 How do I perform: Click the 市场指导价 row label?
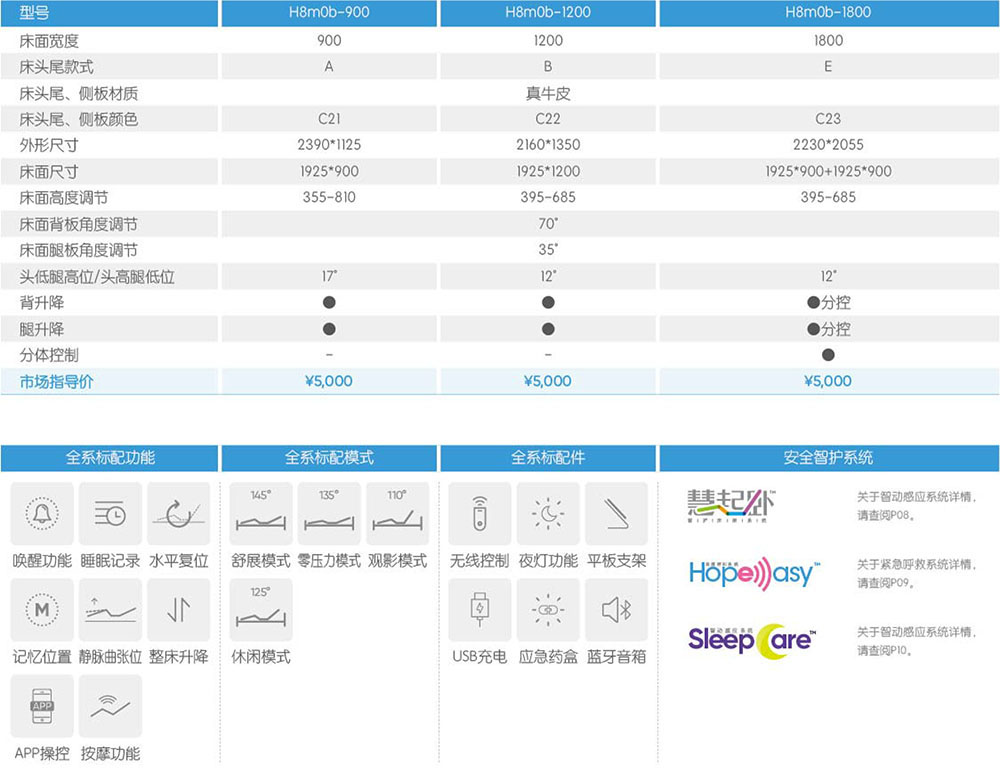(x=56, y=382)
